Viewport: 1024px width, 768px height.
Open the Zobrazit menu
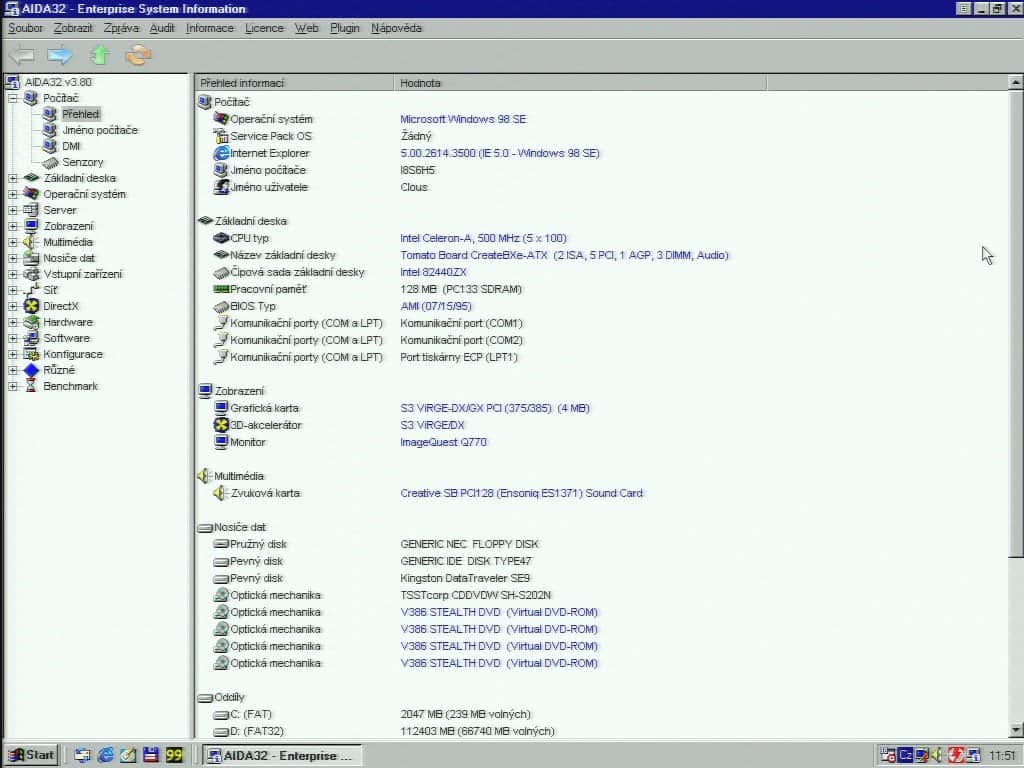(x=73, y=28)
